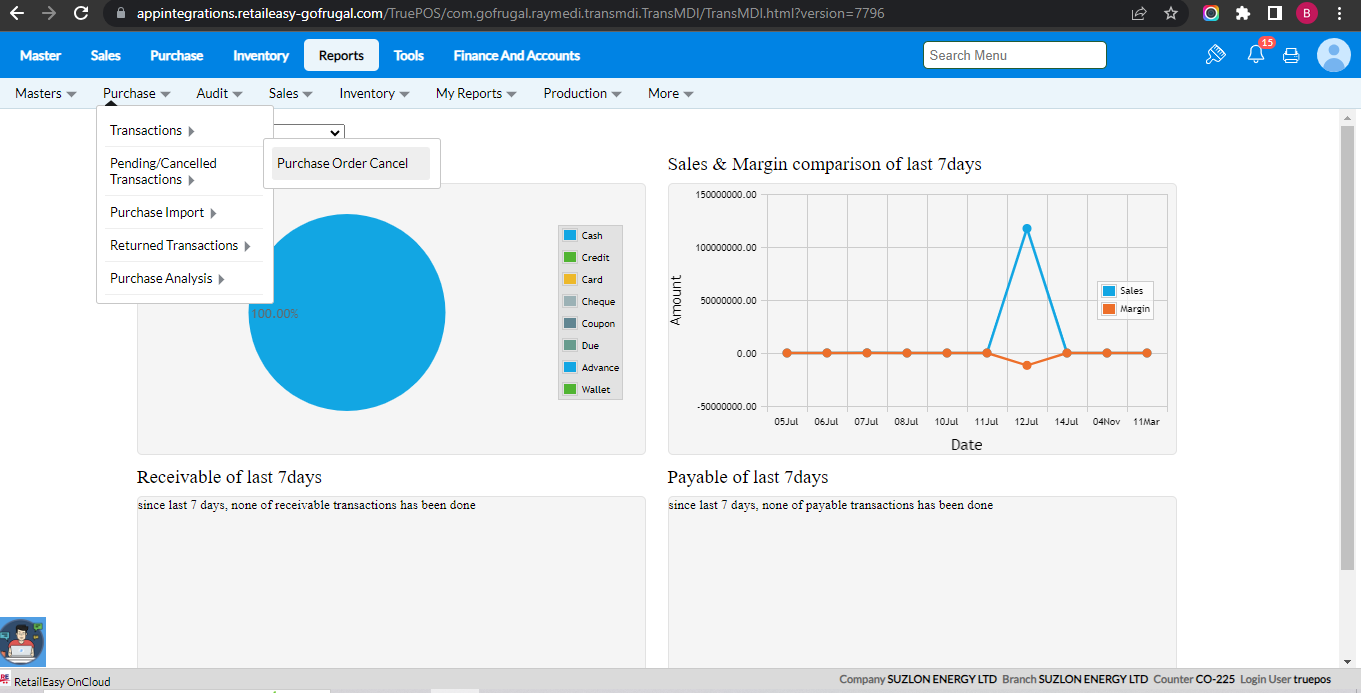This screenshot has width=1361, height=693.
Task: Bookmark page with the star icon
Action: click(x=1171, y=14)
